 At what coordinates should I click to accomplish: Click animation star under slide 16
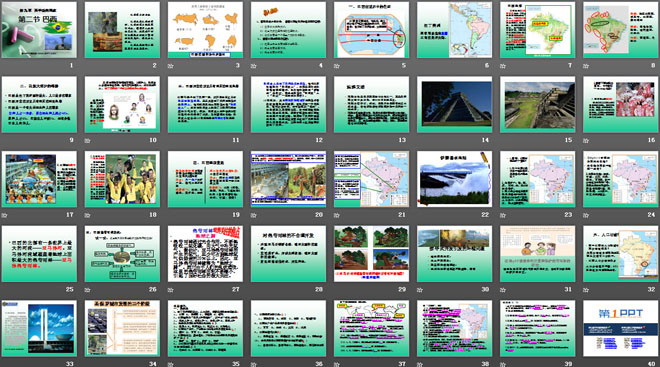tap(586, 140)
